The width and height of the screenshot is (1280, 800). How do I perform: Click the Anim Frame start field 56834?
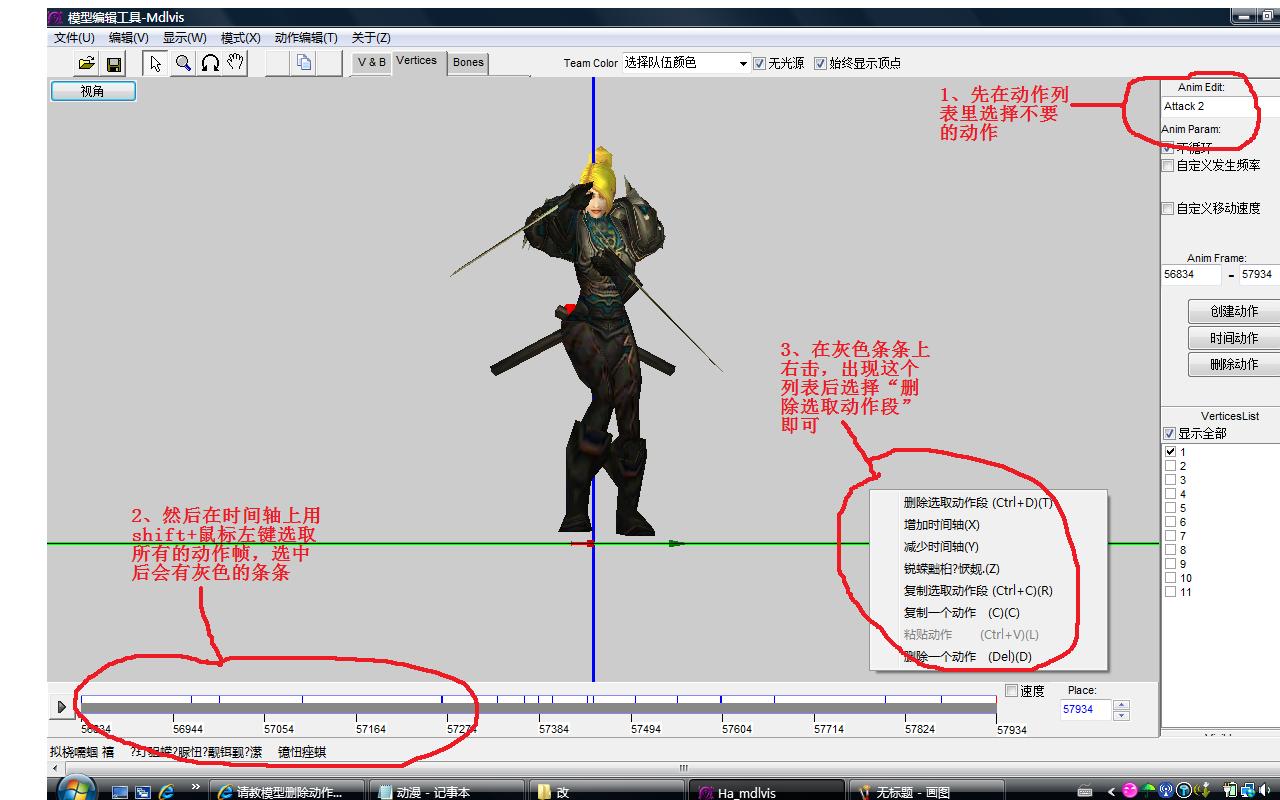pos(1191,274)
